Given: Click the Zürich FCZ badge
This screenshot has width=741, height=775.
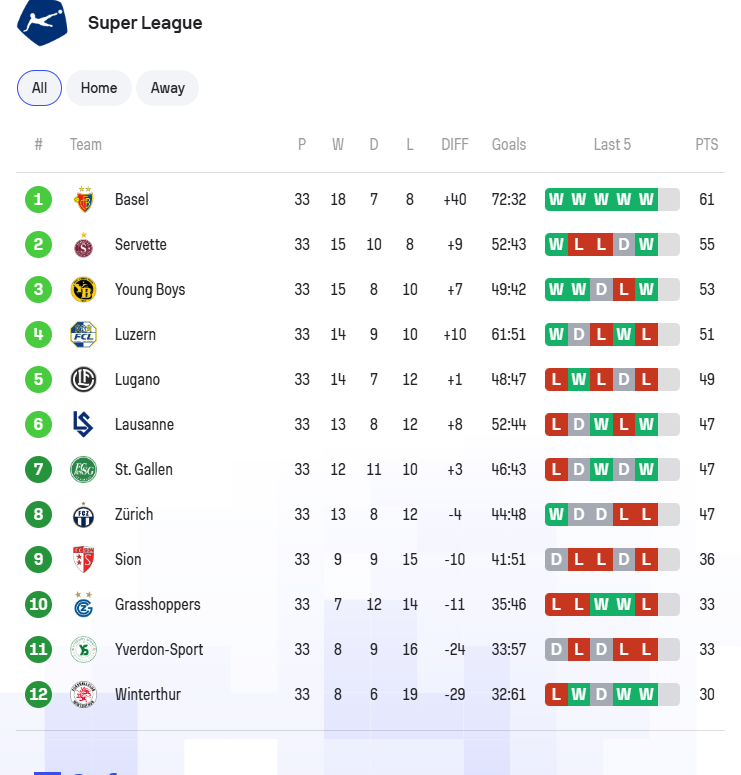Looking at the screenshot, I should click(84, 515).
